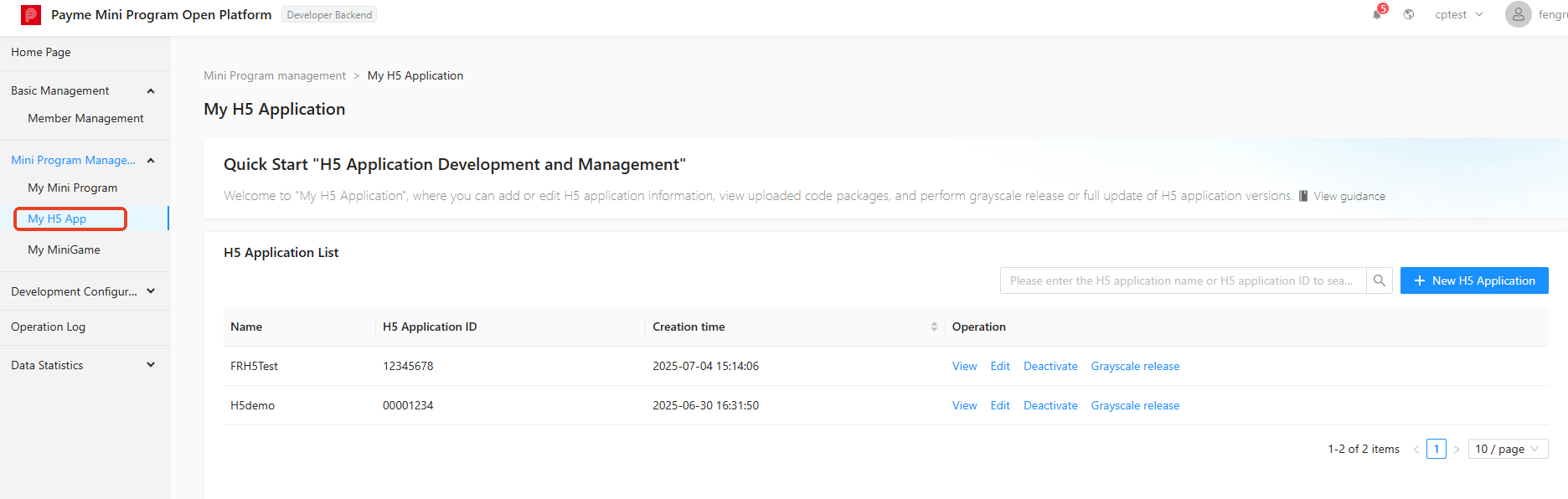Click the user avatar icon
Viewport: 1568px width, 499px height.
coord(1518,14)
